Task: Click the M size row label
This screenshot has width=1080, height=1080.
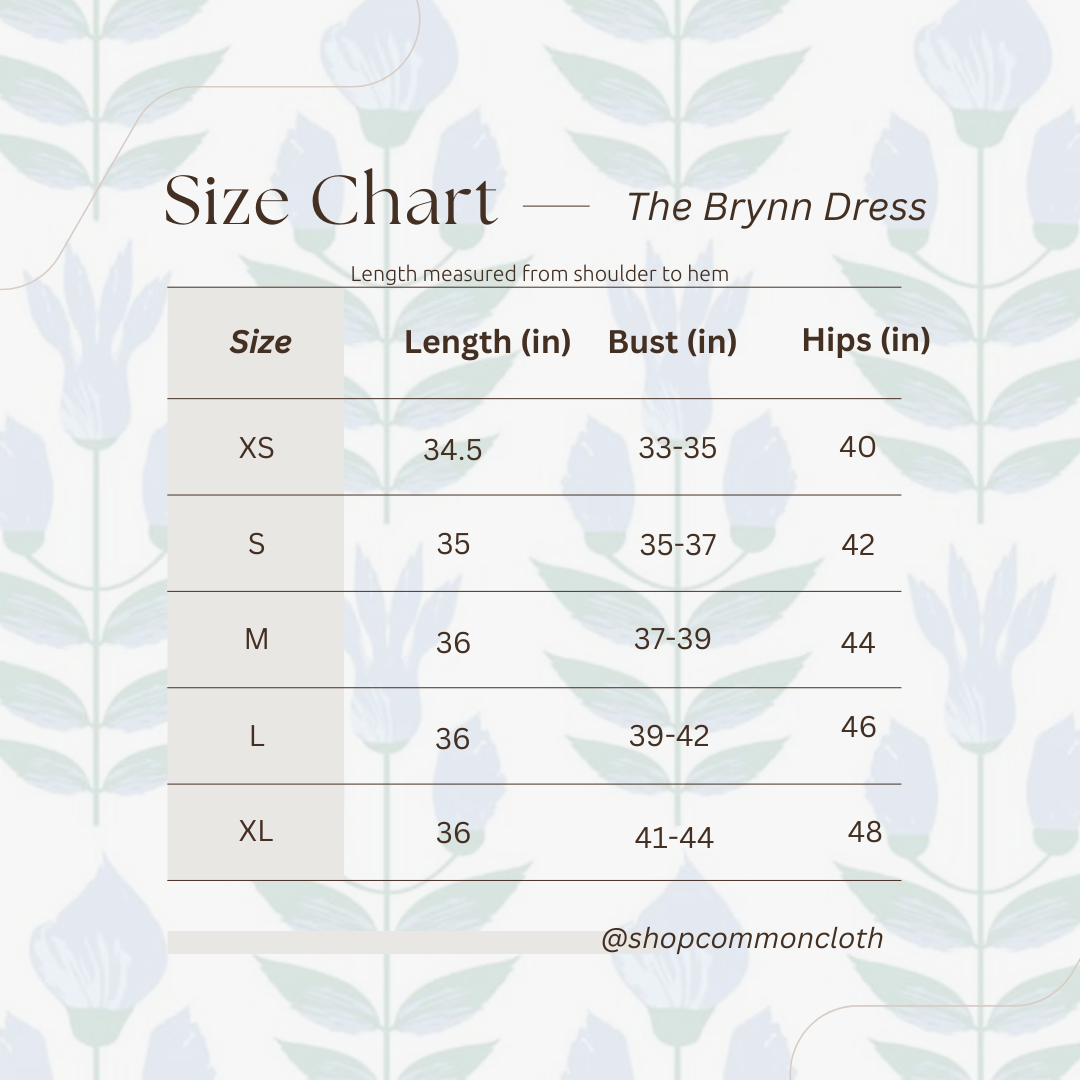Action: coord(256,639)
